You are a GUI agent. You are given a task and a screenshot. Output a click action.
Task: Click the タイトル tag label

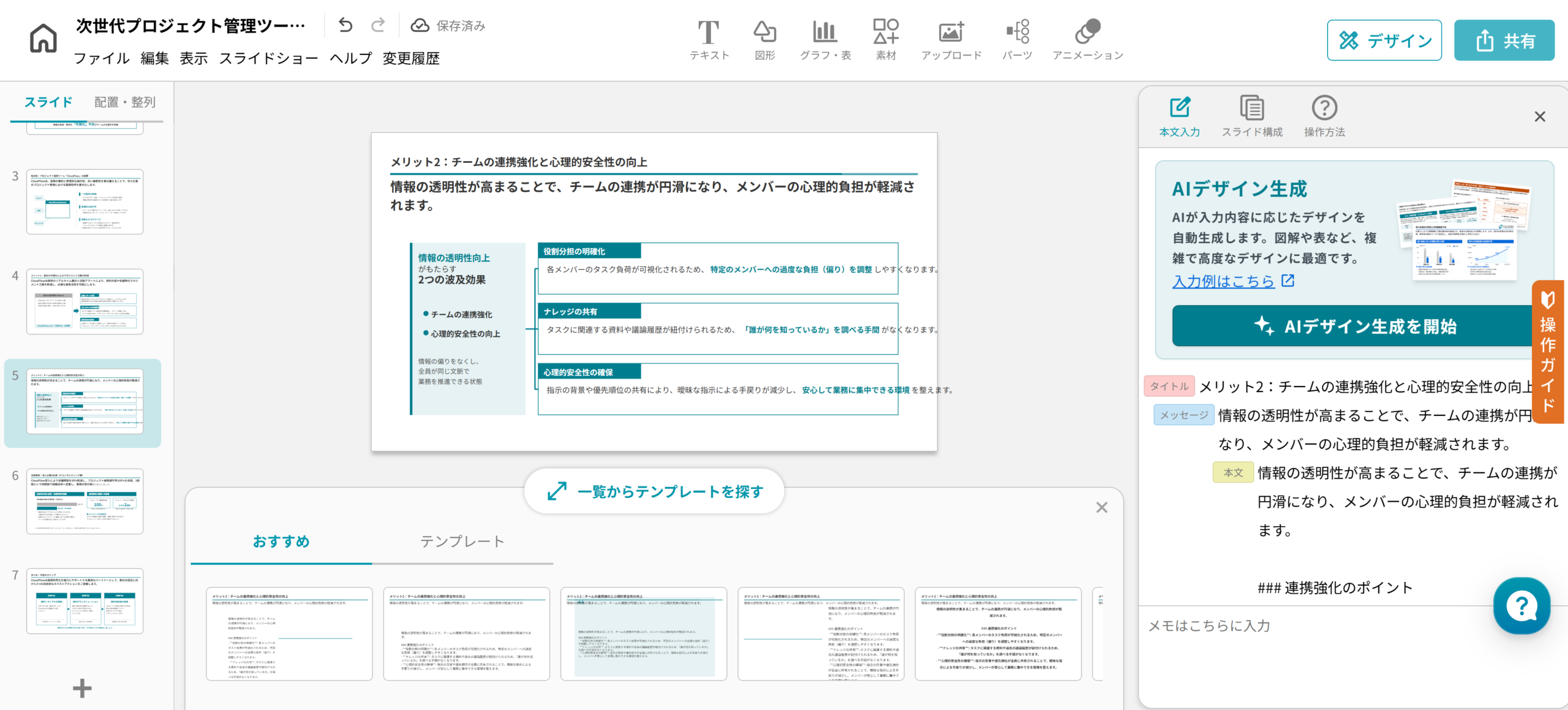click(x=1169, y=386)
